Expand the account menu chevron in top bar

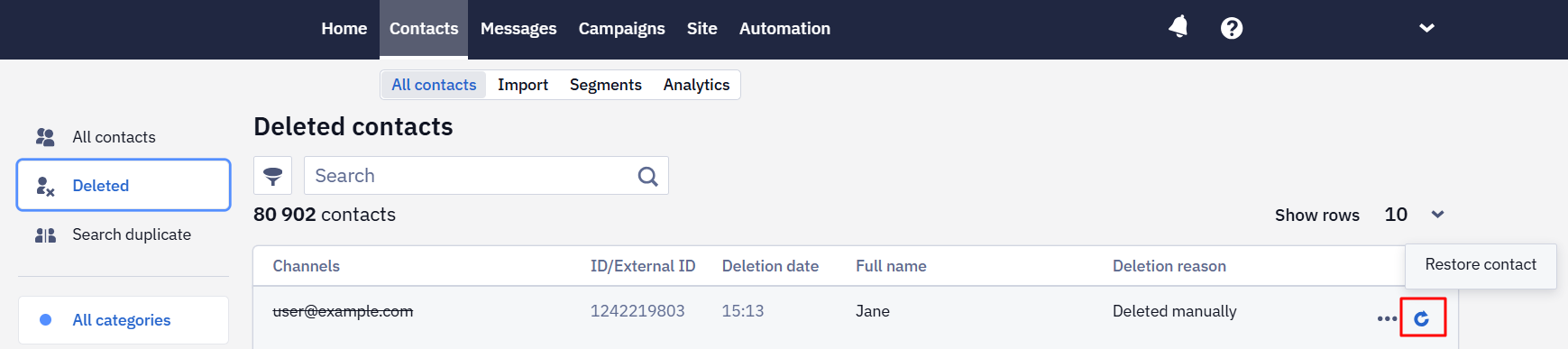click(x=1426, y=28)
